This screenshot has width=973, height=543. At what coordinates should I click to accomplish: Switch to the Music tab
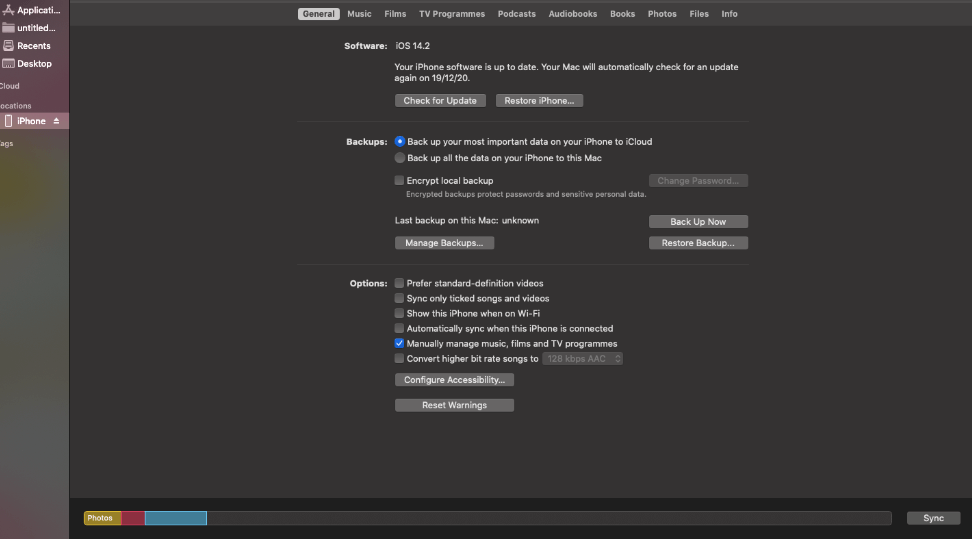click(359, 14)
